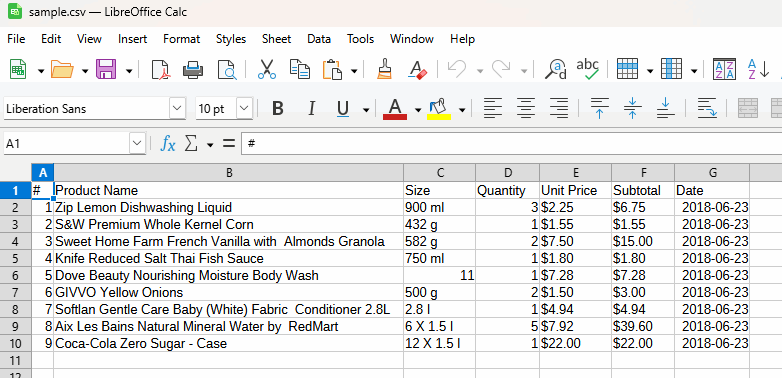Click the Redo arrow
782x378 pixels.
click(500, 69)
